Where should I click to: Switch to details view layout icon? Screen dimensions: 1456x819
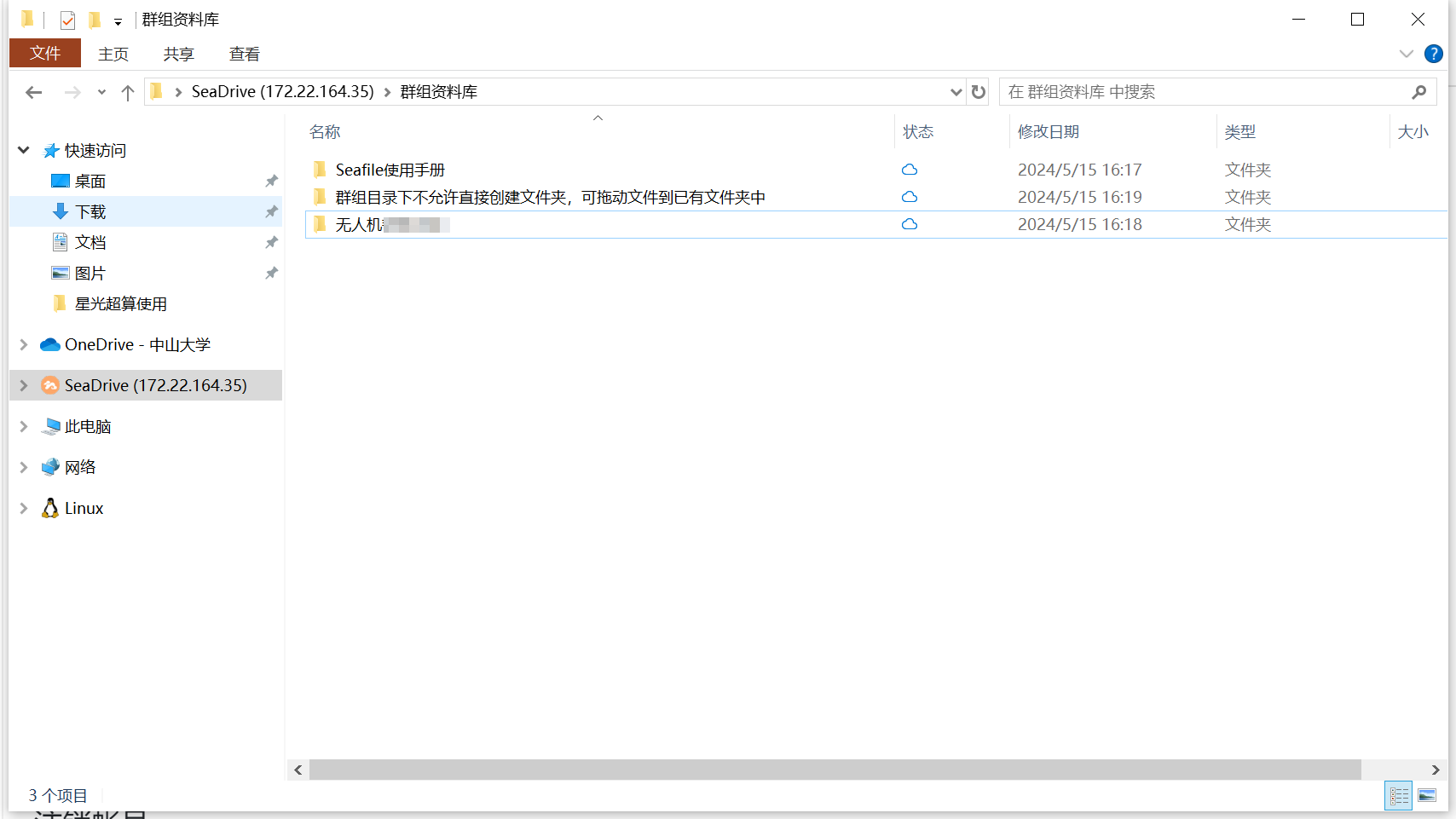tap(1399, 796)
